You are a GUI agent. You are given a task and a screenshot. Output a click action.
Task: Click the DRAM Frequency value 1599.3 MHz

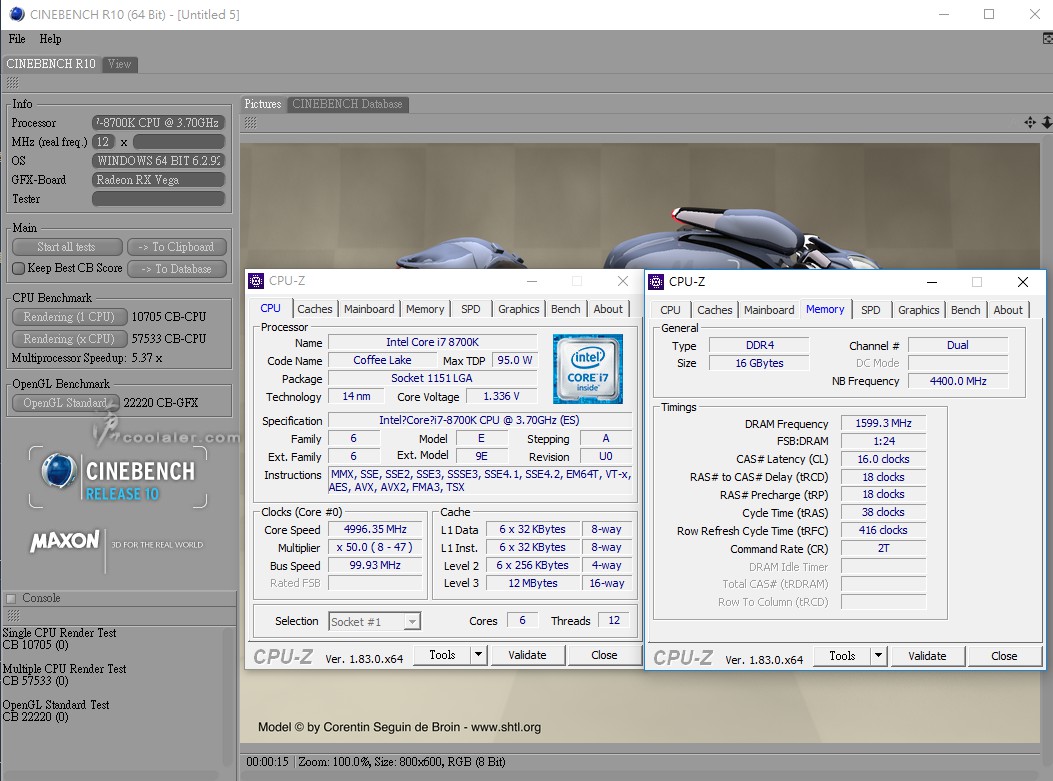pyautogui.click(x=883, y=423)
